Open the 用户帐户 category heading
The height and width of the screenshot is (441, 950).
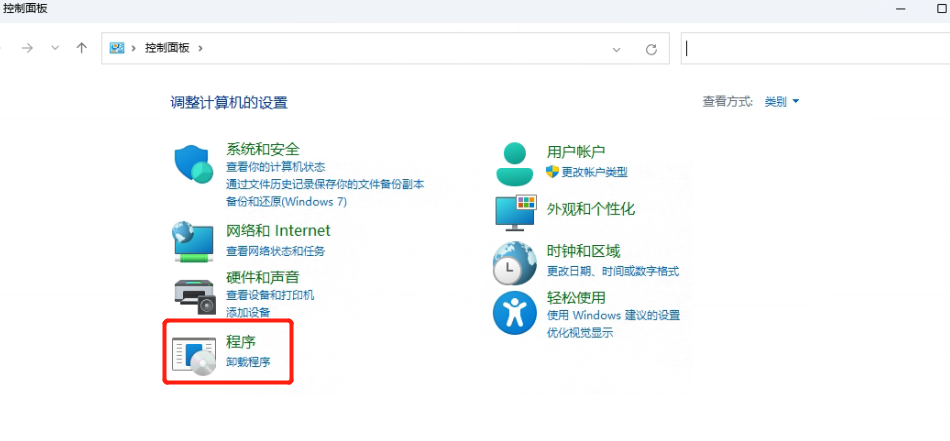pos(576,151)
